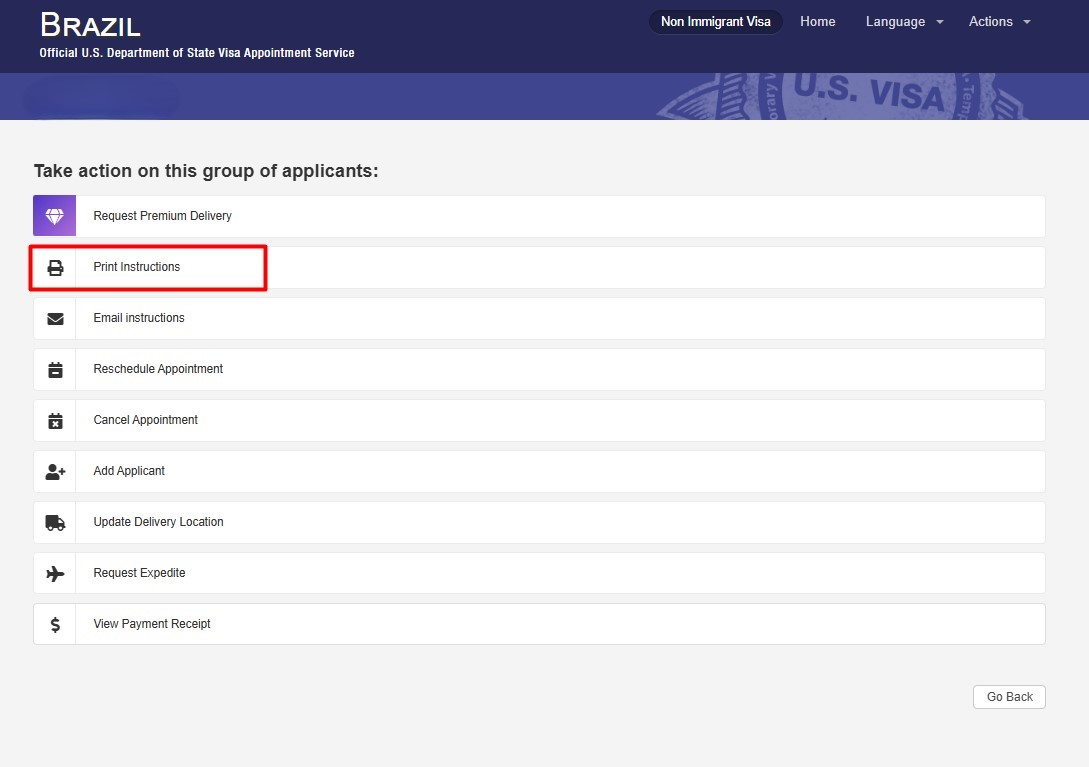Click the Add Applicant person icon
Image resolution: width=1089 pixels, height=767 pixels.
(x=55, y=472)
